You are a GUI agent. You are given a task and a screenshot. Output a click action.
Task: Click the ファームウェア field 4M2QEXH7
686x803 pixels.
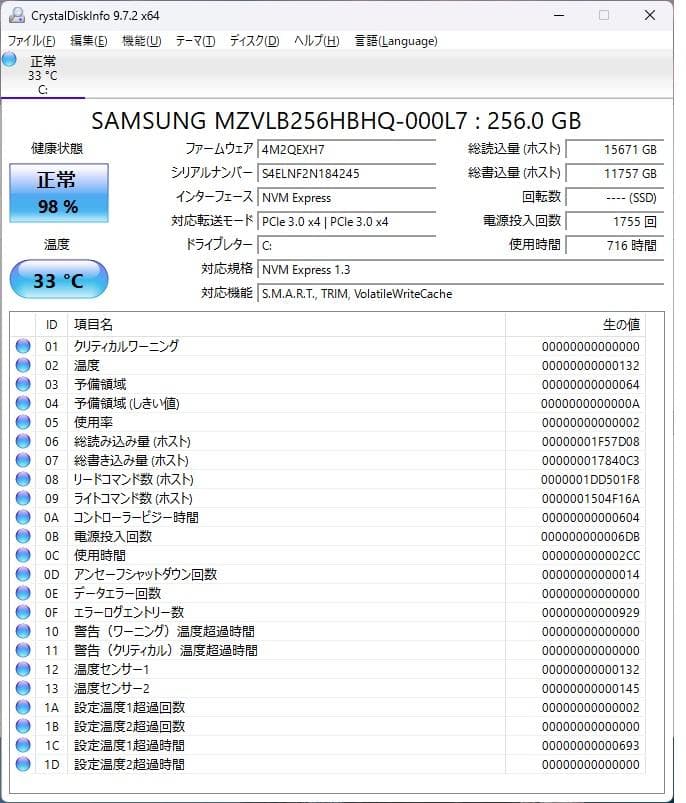[x=347, y=150]
